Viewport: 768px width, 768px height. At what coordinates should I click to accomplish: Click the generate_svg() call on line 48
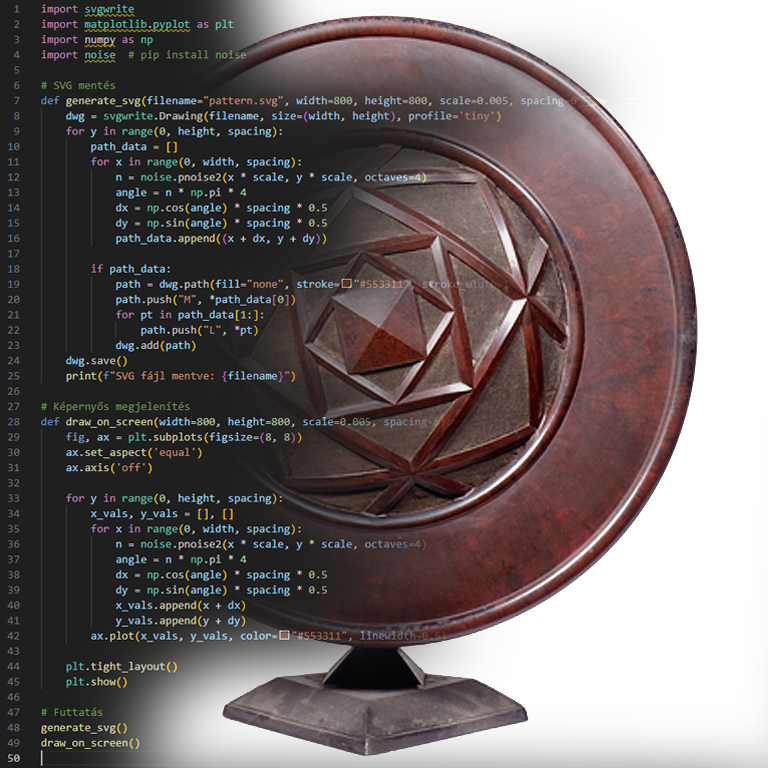(84, 728)
